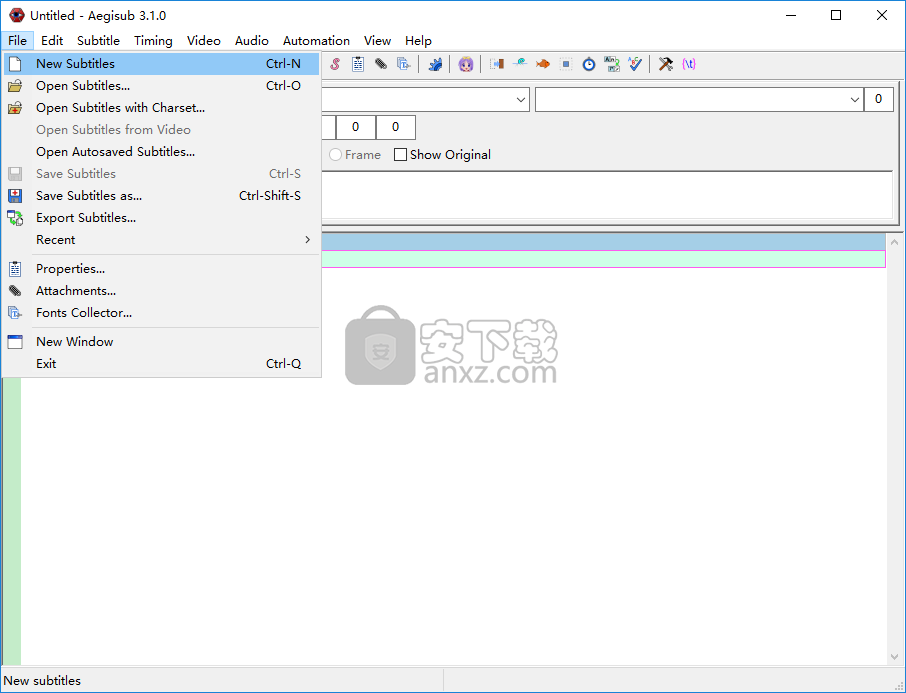The height and width of the screenshot is (693, 906).
Task: Open the Automation menu
Action: 316,40
